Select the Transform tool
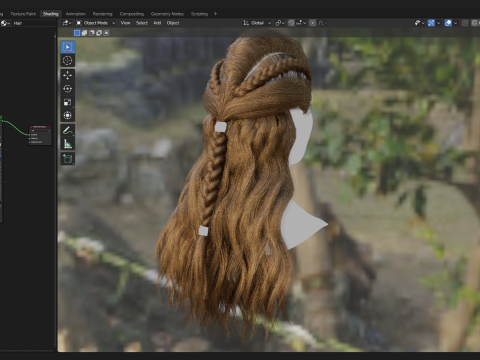 point(68,116)
